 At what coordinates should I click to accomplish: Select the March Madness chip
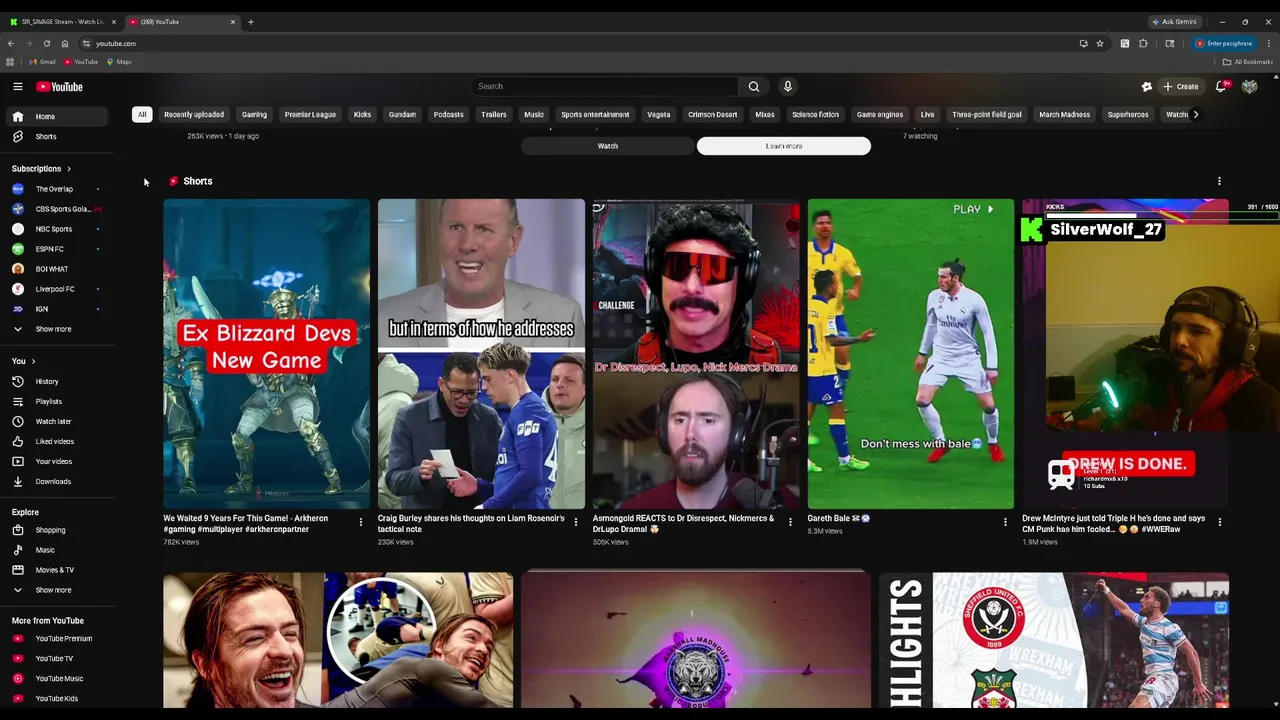1064,114
